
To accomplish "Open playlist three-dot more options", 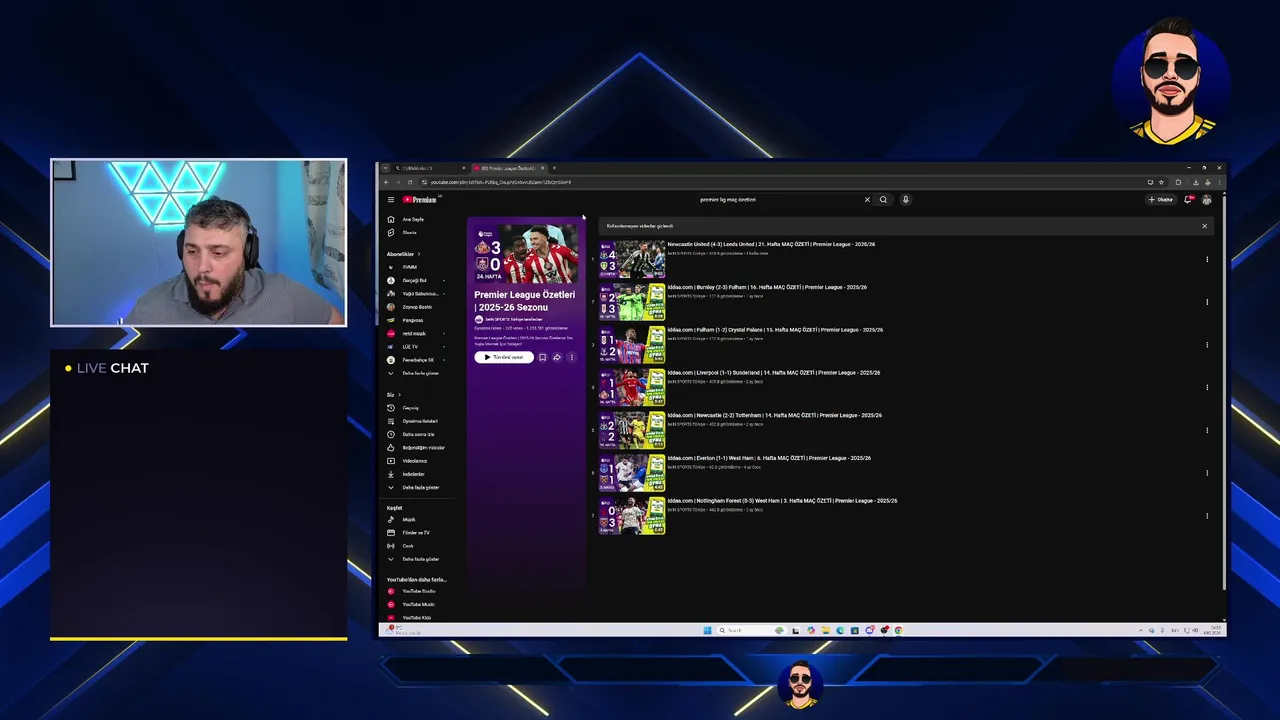I will [571, 357].
